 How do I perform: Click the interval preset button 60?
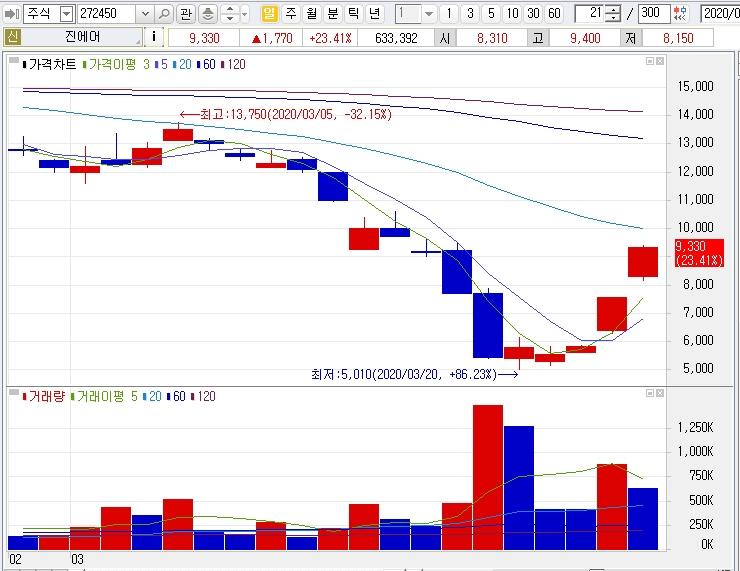click(x=555, y=14)
